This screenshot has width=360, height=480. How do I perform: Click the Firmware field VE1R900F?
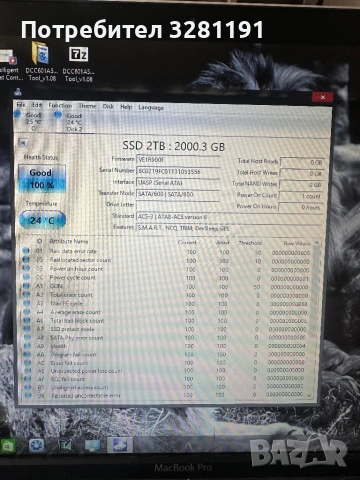(x=178, y=160)
